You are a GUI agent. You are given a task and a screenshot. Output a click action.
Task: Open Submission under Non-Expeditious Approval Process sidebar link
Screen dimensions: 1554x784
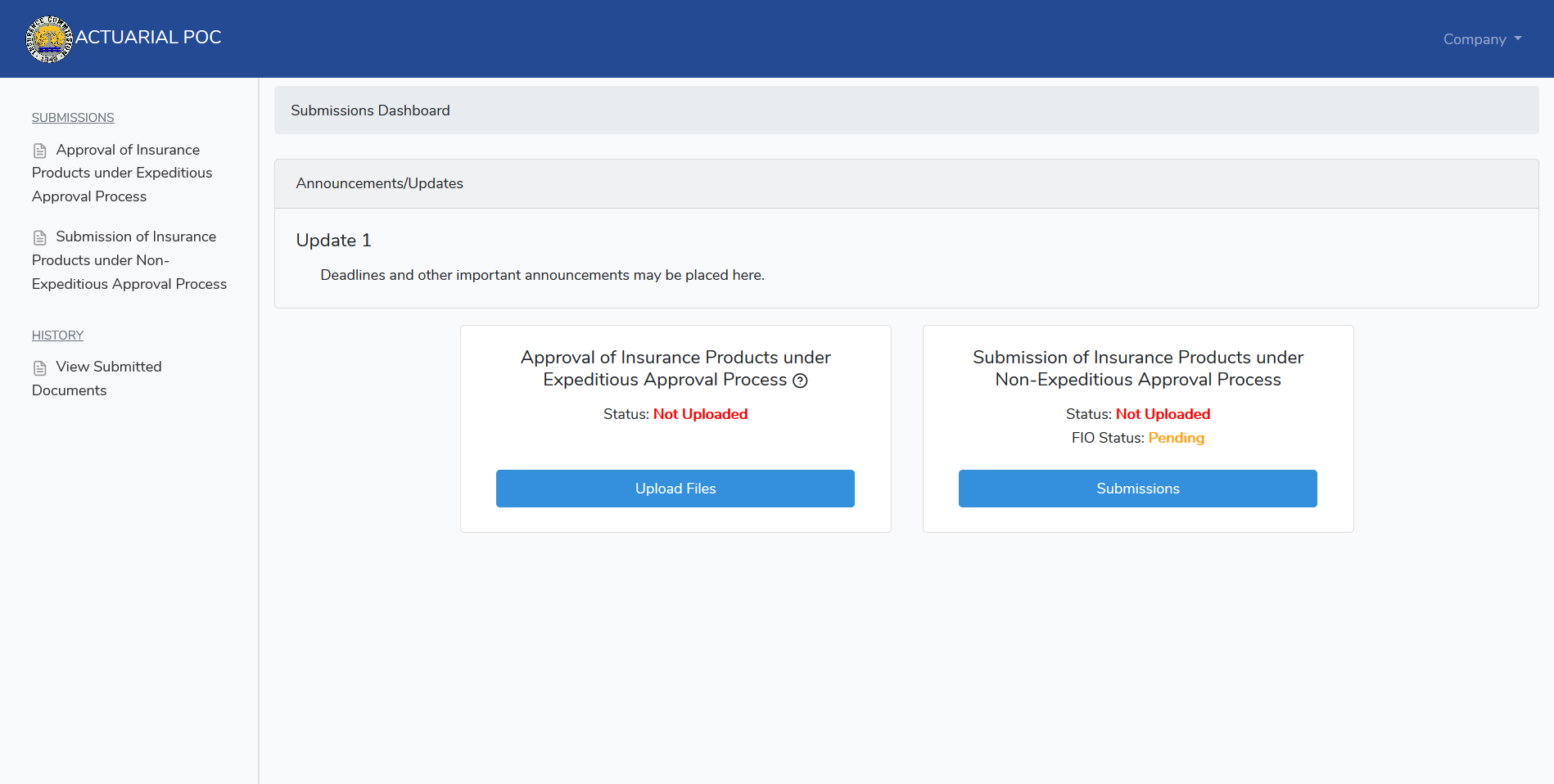pyautogui.click(x=129, y=260)
